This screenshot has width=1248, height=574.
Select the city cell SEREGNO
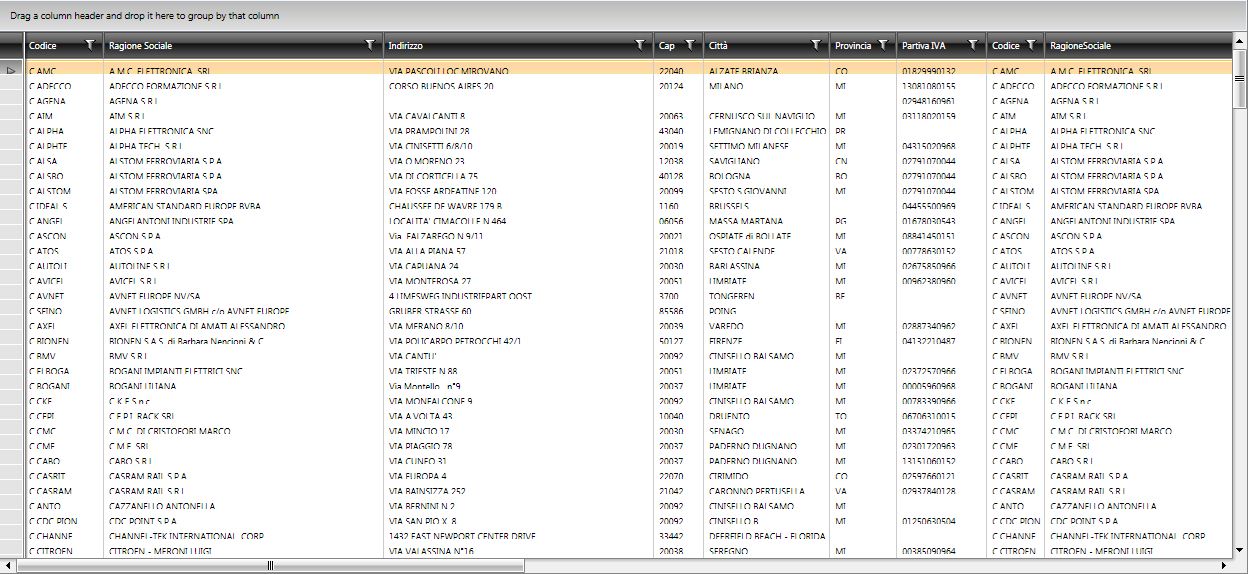point(767,551)
